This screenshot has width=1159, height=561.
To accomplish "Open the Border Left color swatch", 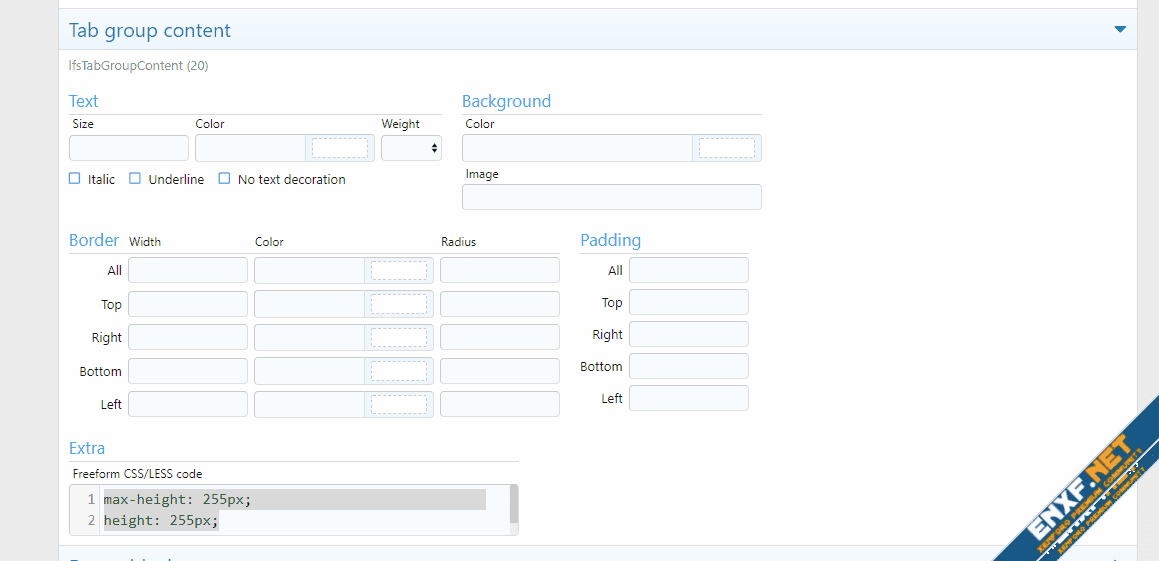I will (x=398, y=404).
